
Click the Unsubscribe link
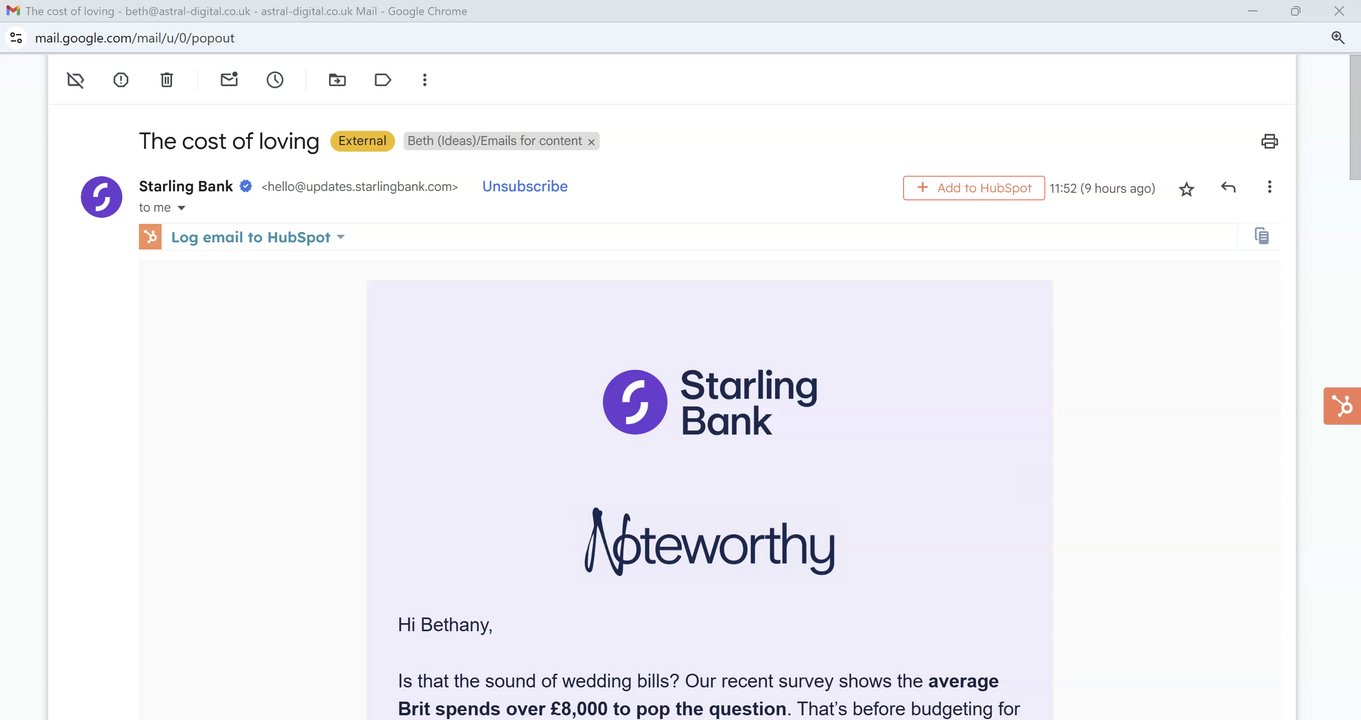click(524, 186)
